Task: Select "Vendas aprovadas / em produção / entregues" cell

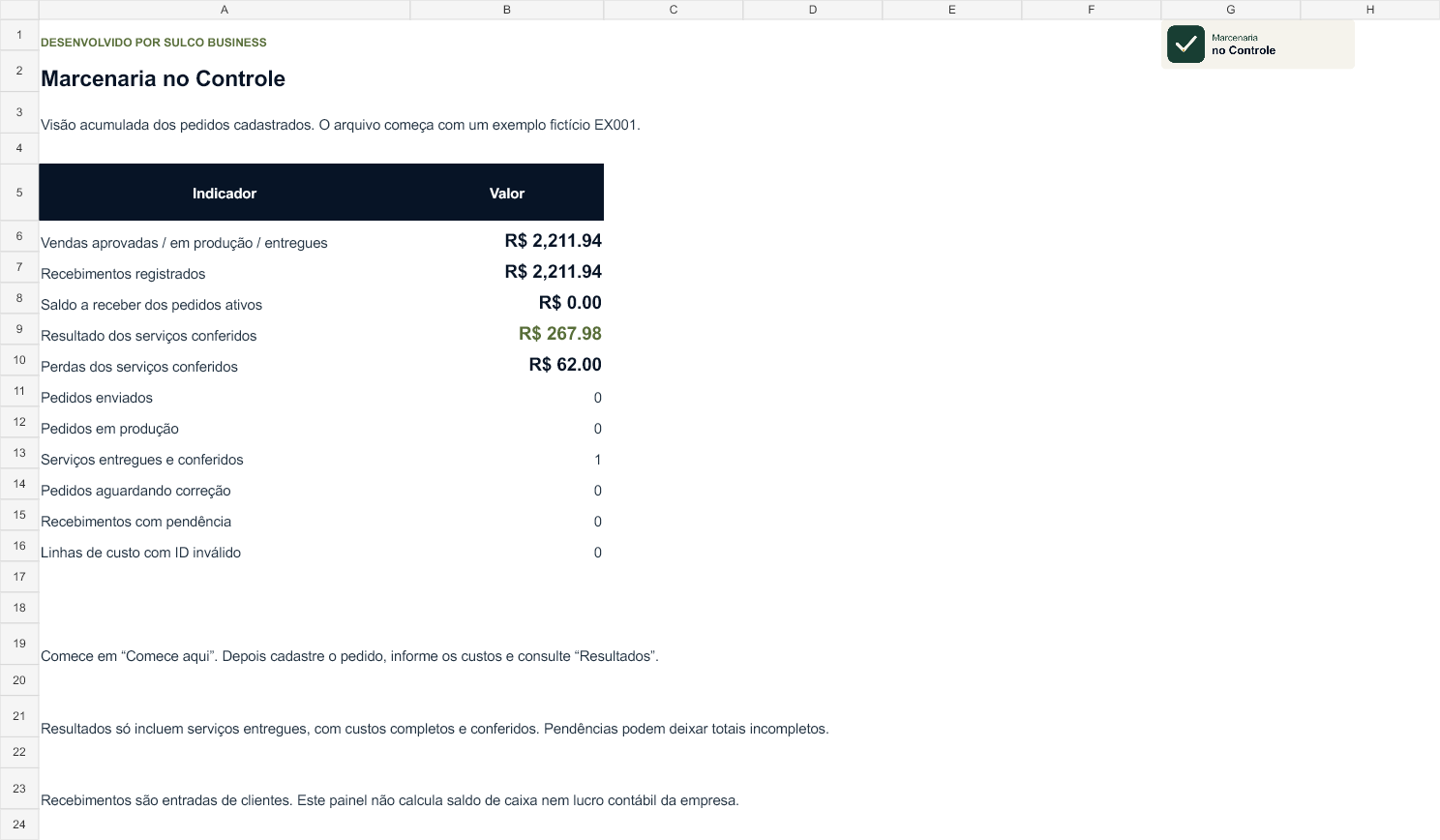Action: click(225, 236)
